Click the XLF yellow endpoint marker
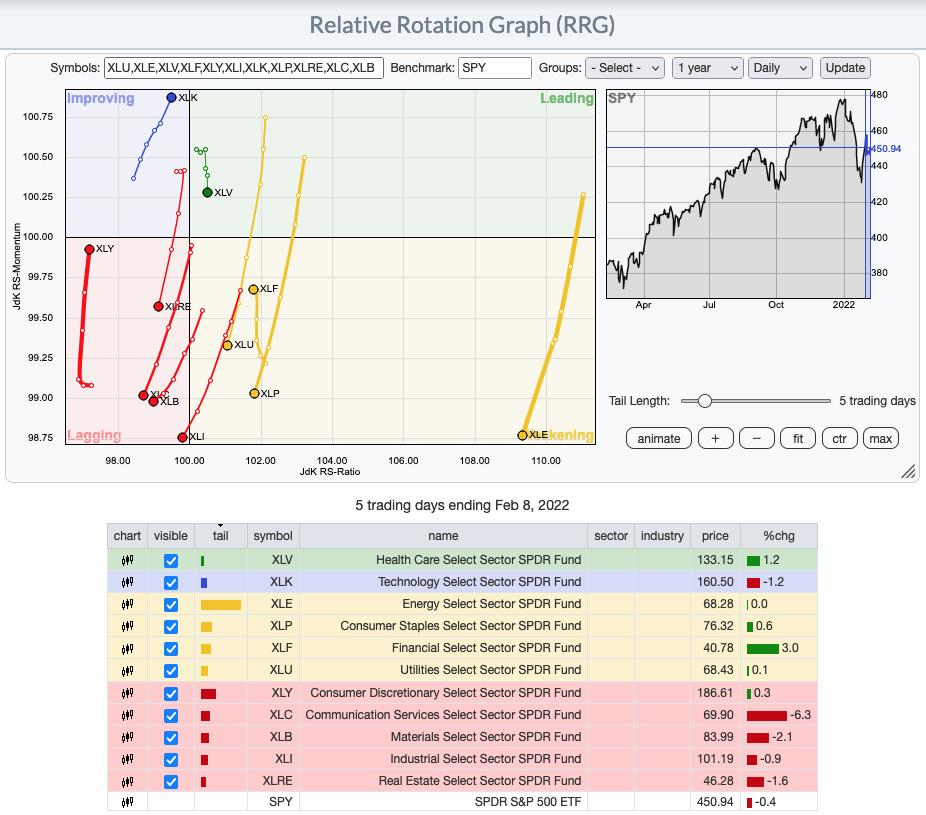This screenshot has width=926, height=815. click(x=253, y=289)
